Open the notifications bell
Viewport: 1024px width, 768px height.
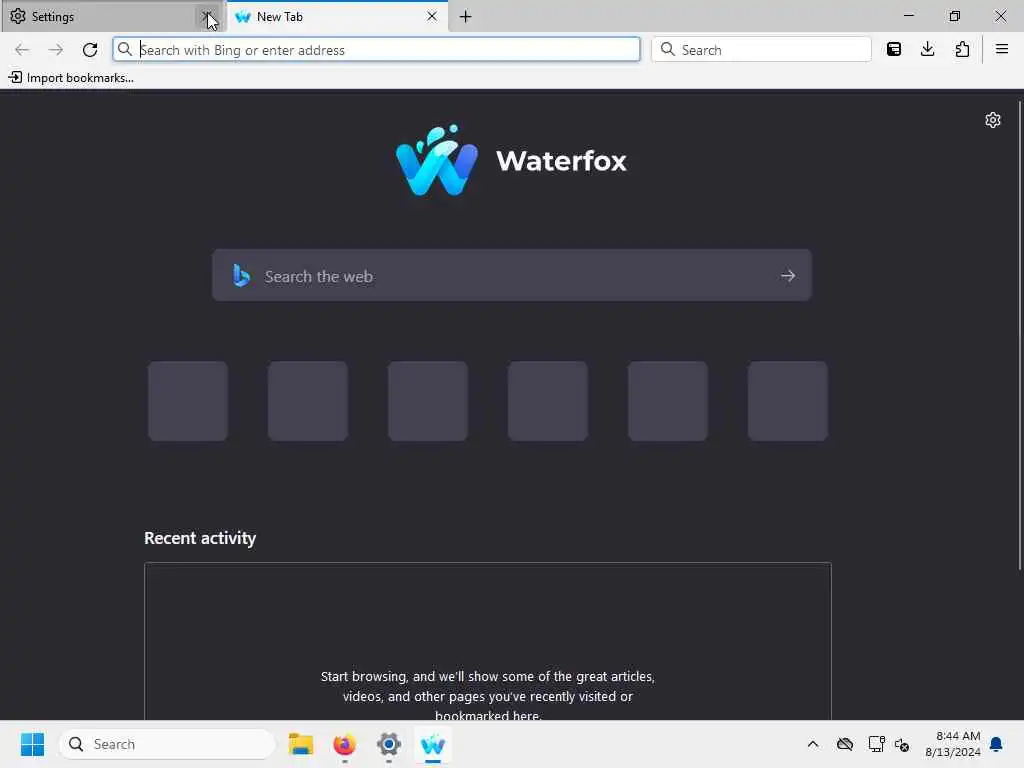click(x=997, y=744)
